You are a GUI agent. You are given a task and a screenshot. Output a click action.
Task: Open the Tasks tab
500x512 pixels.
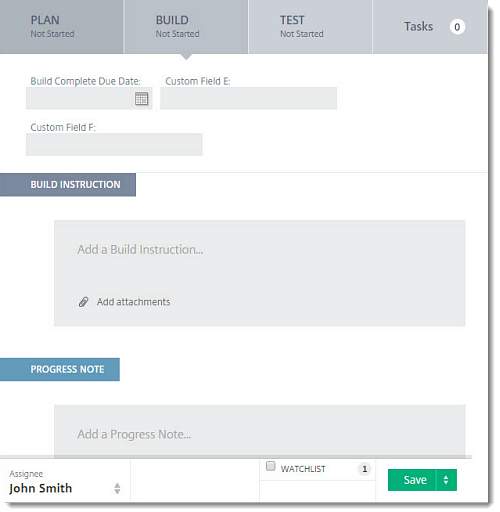pyautogui.click(x=430, y=27)
